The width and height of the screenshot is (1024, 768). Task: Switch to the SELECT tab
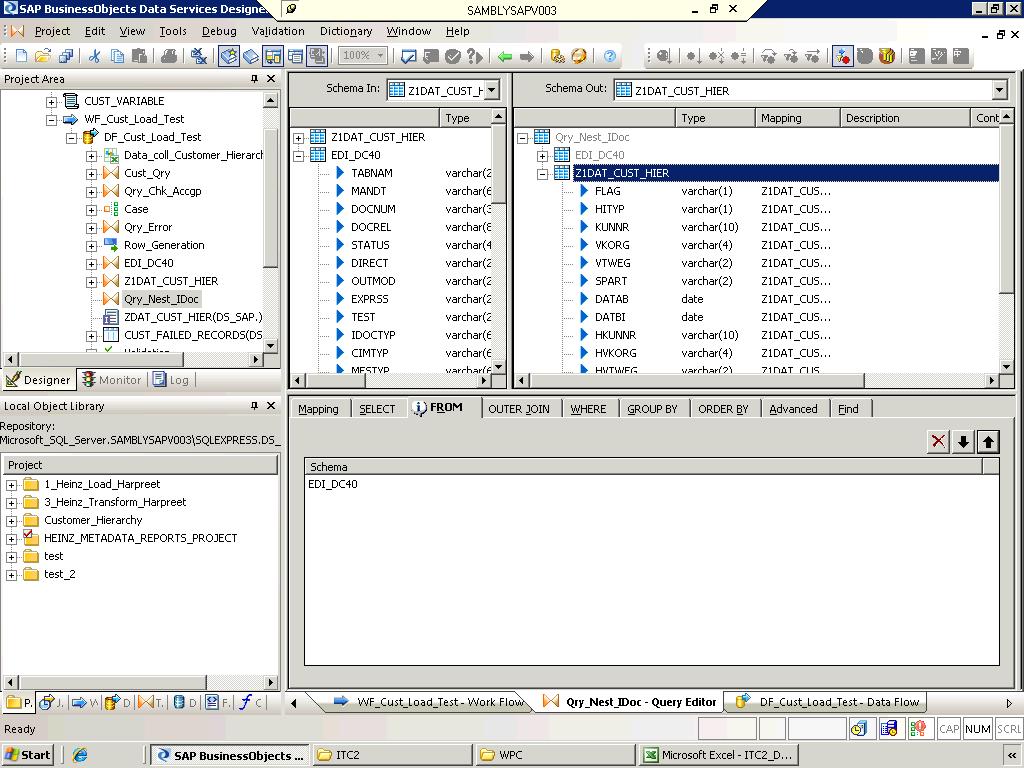377,409
